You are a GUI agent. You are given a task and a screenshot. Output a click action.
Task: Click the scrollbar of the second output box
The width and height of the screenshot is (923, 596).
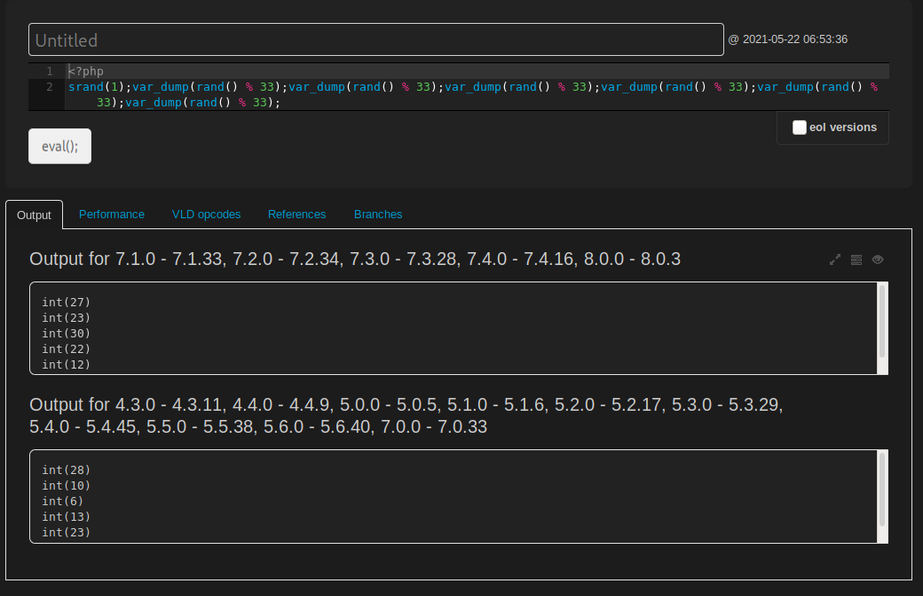point(881,489)
